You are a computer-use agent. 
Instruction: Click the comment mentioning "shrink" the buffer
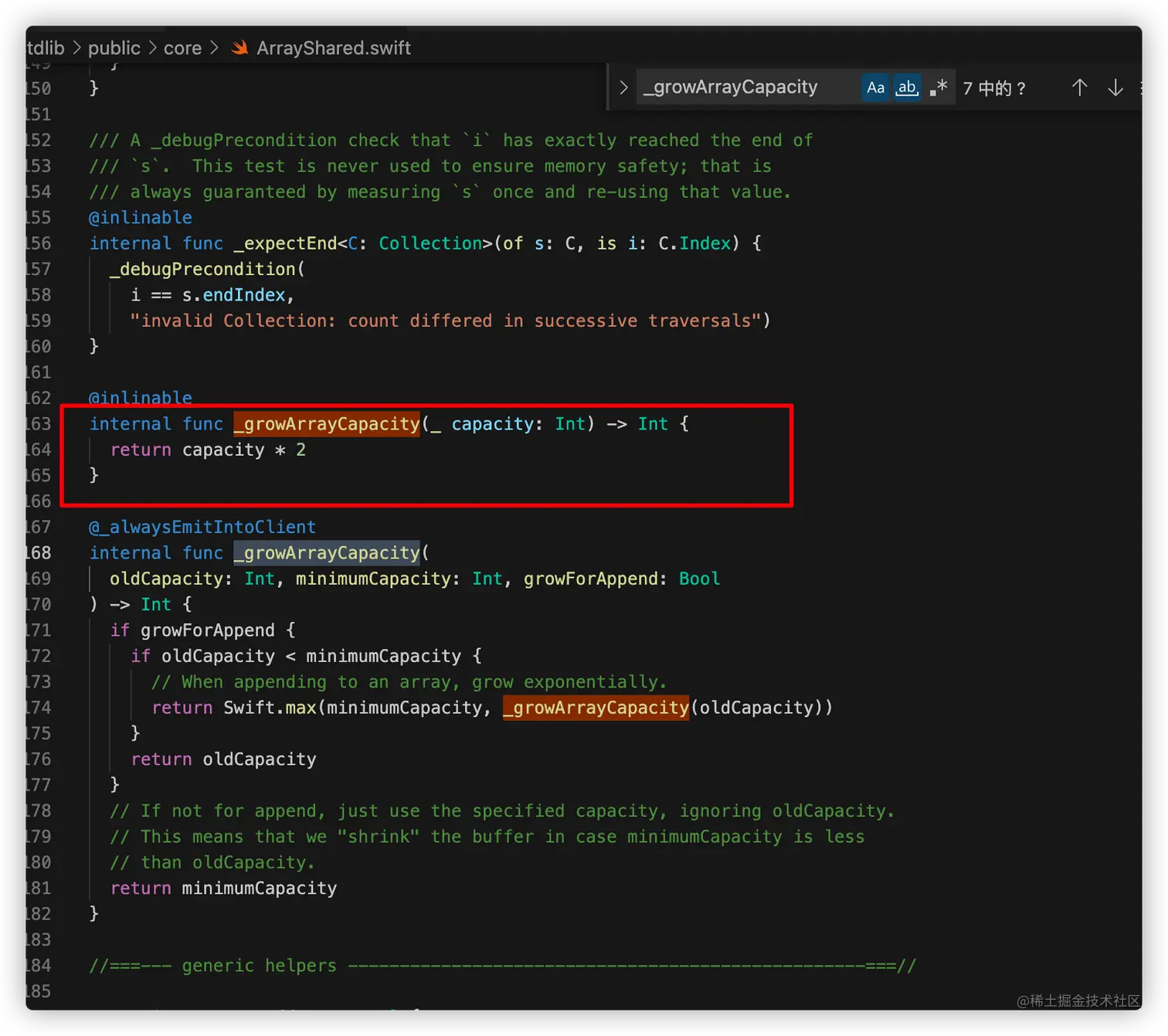pyautogui.click(x=487, y=837)
